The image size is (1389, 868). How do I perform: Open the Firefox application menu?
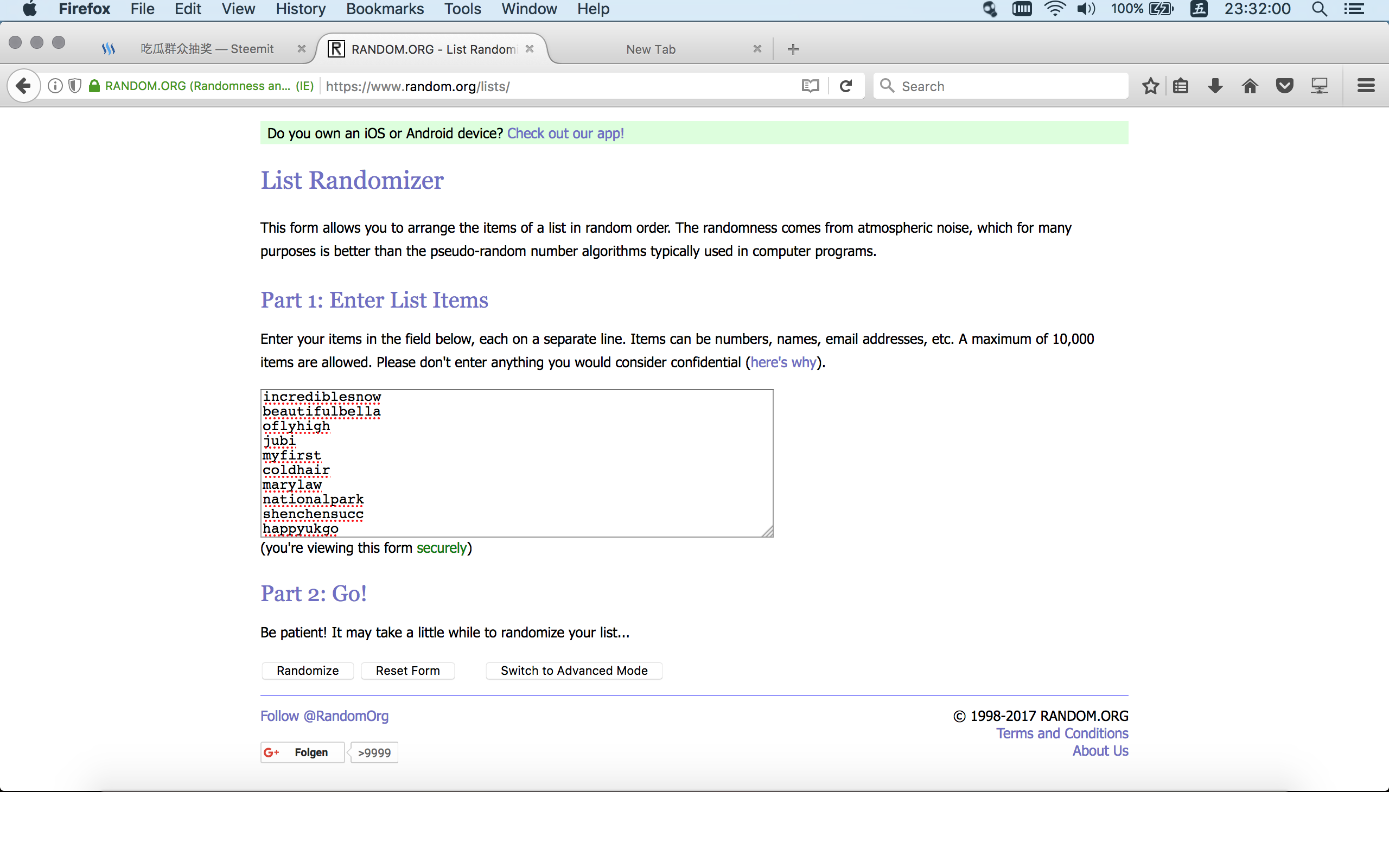coord(85,9)
